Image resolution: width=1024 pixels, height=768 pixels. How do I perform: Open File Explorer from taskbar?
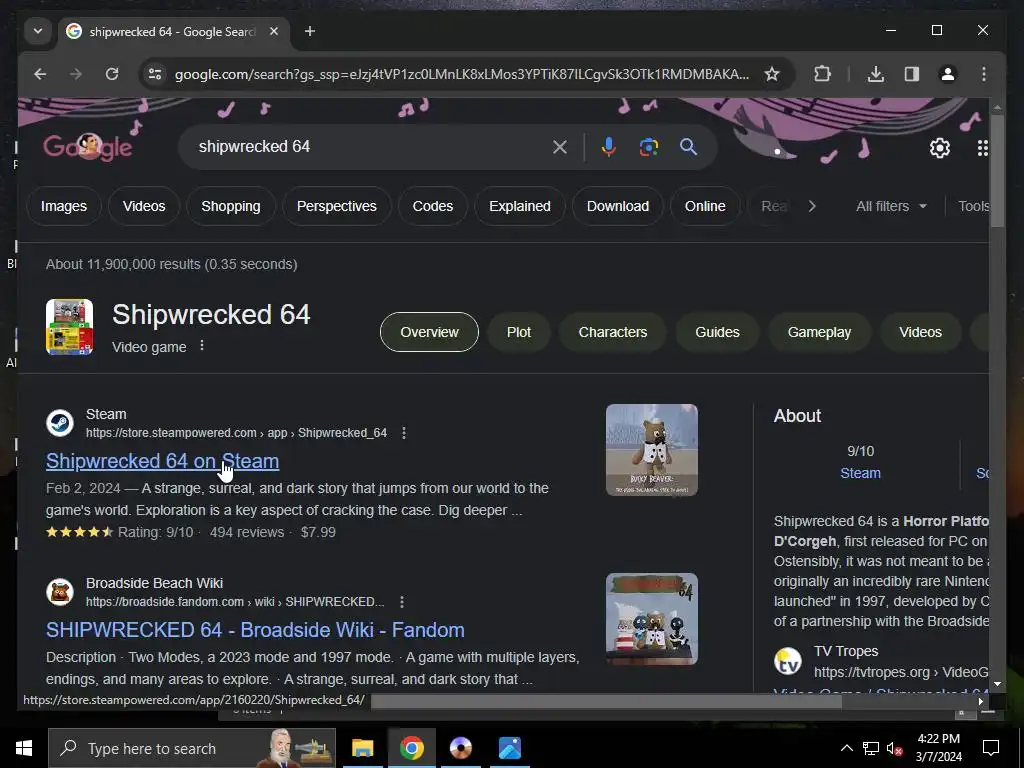(x=362, y=748)
